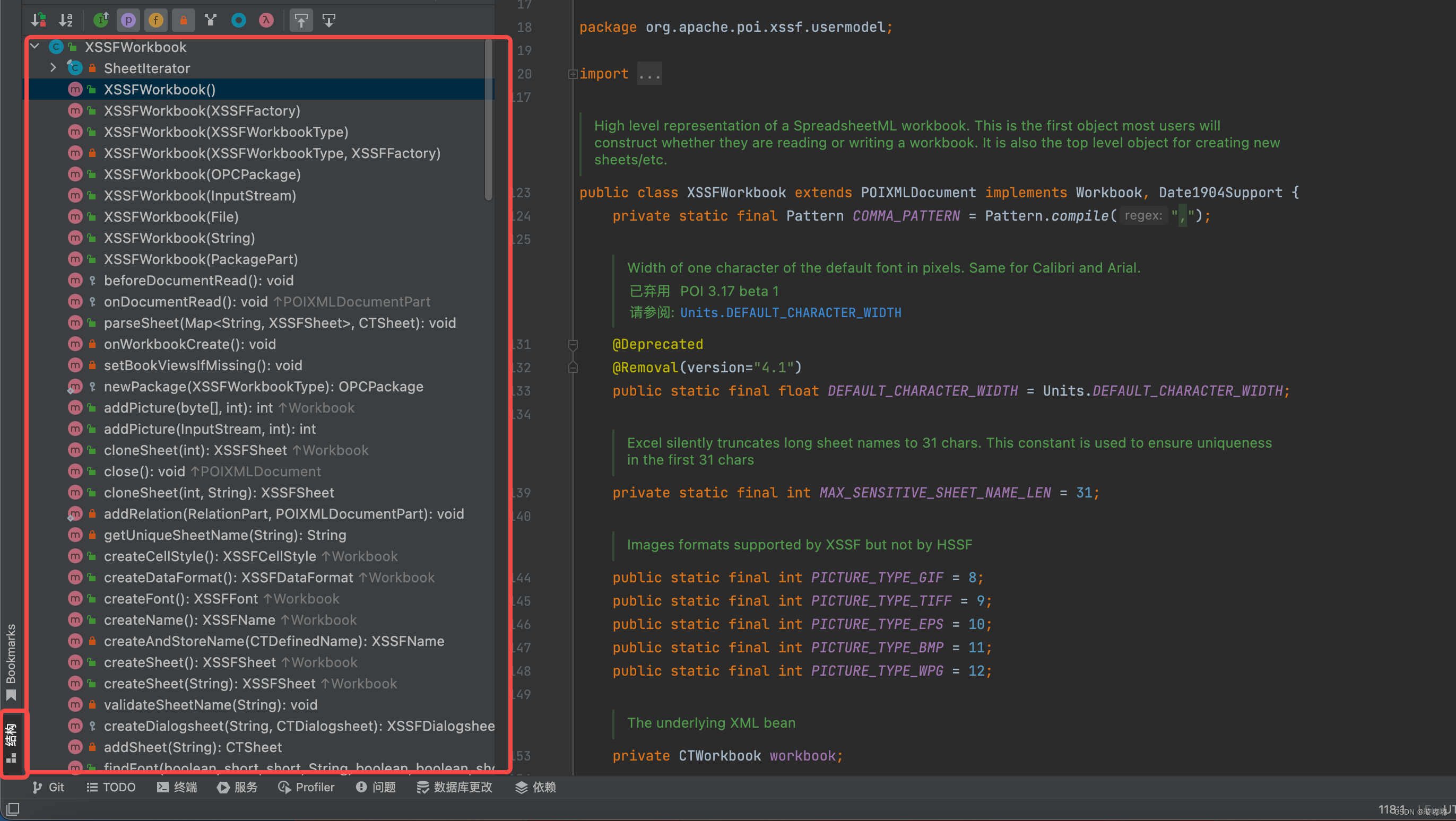Click Show Inherited fork icon

coord(211,20)
